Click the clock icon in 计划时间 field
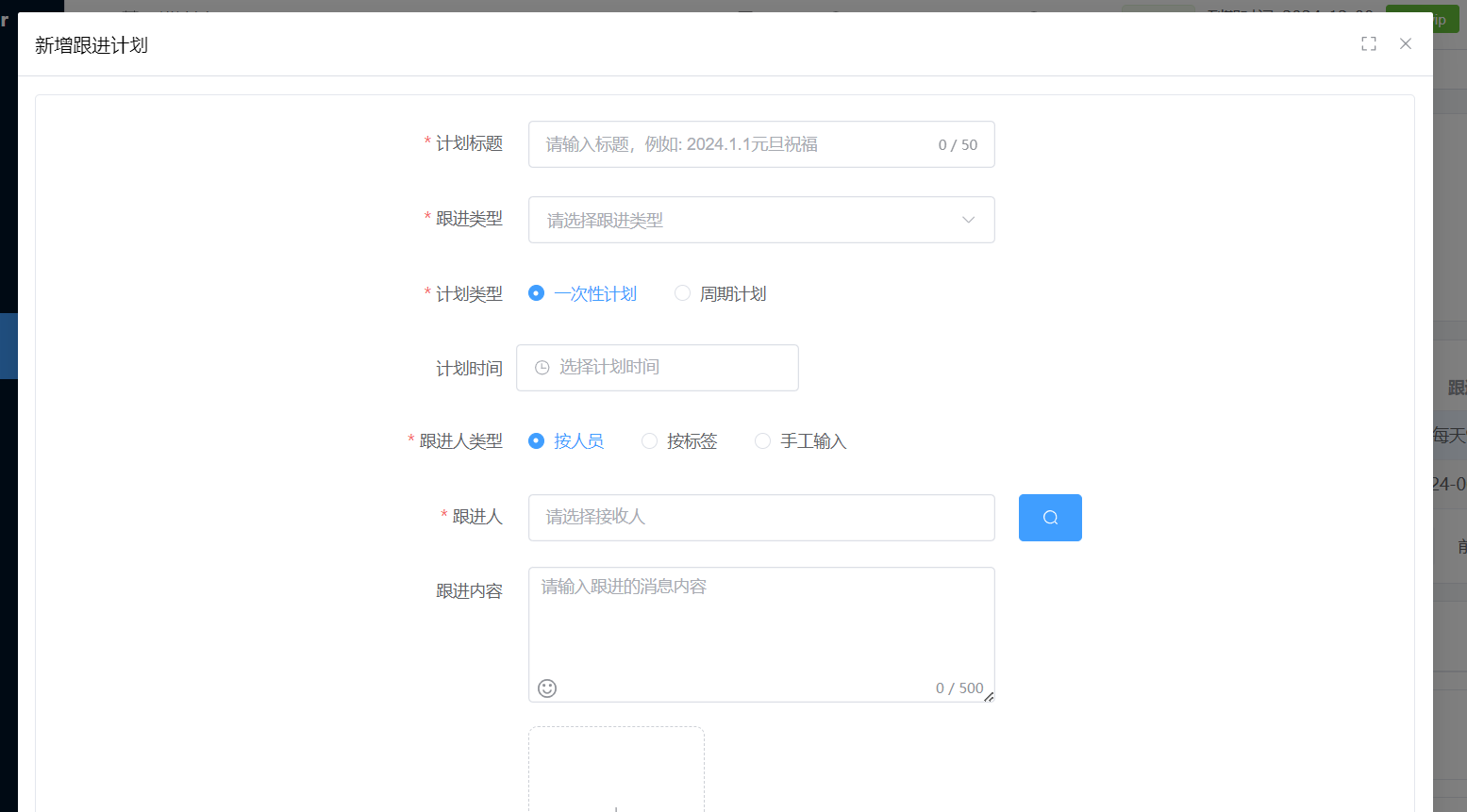Viewport: 1467px width, 812px height. [541, 368]
